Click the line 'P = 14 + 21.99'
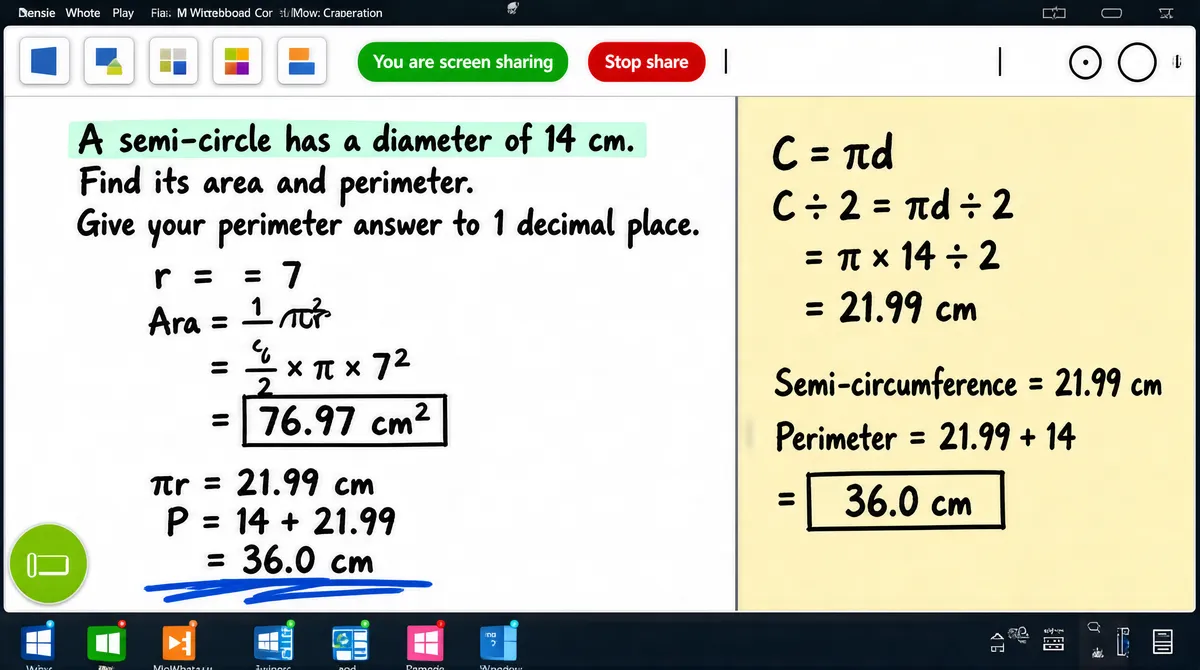The width and height of the screenshot is (1200, 670). [282, 521]
